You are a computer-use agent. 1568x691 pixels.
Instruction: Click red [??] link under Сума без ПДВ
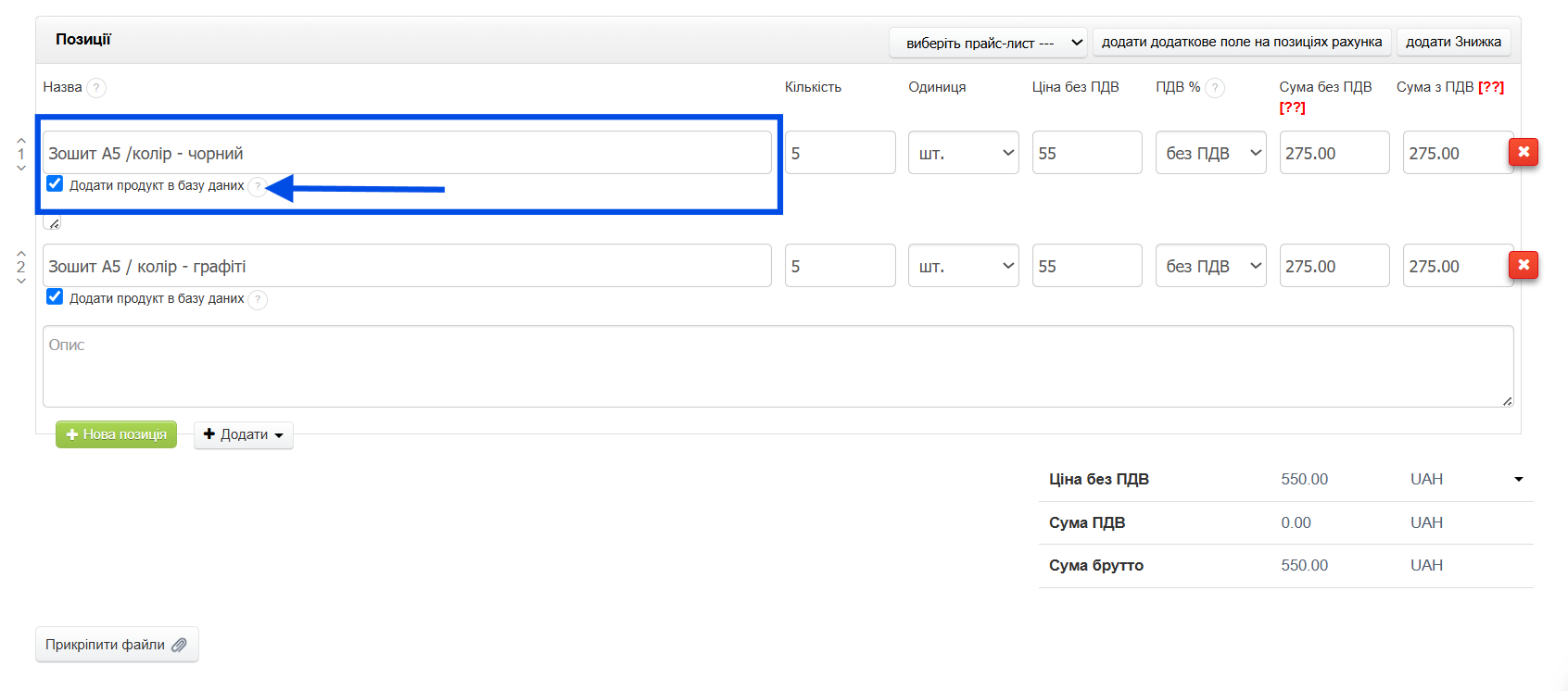pos(1292,107)
